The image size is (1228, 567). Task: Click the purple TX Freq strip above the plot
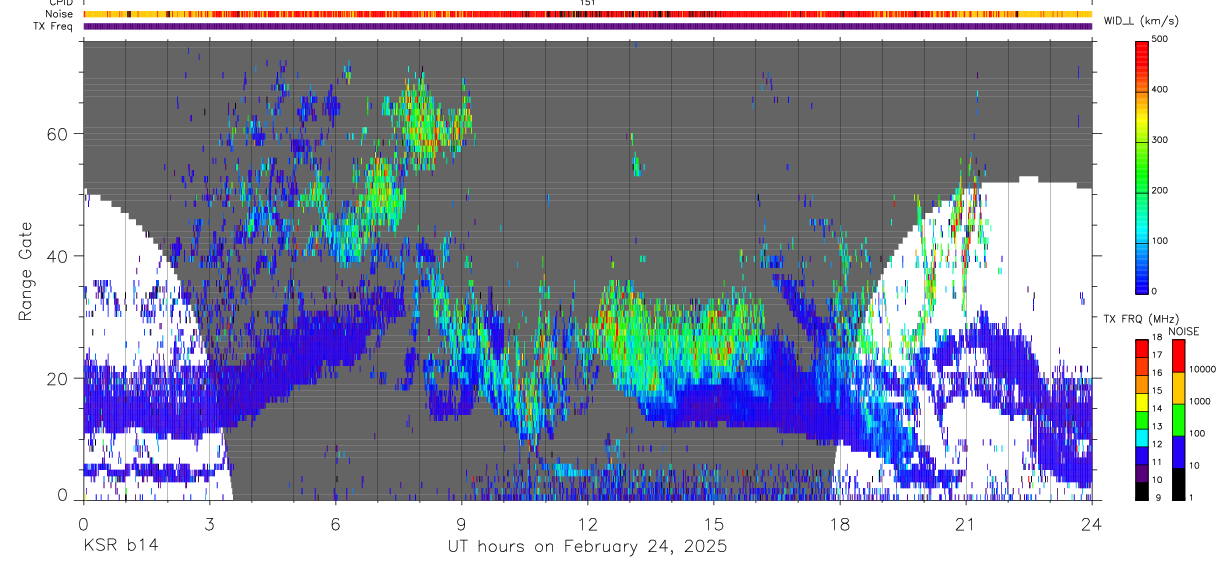[587, 26]
